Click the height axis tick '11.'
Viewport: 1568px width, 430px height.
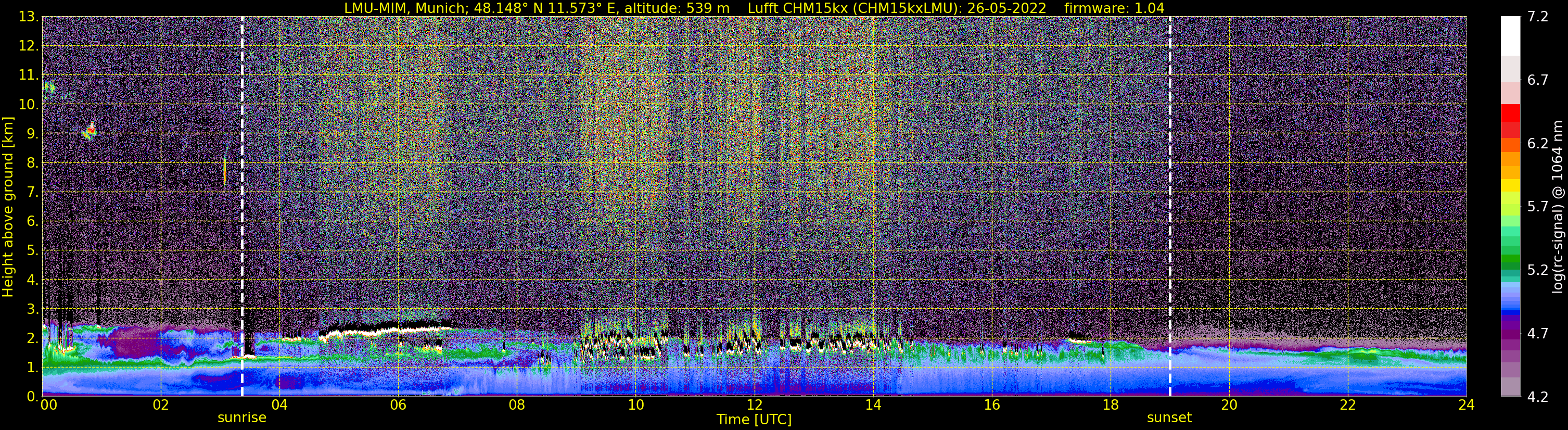pos(29,75)
